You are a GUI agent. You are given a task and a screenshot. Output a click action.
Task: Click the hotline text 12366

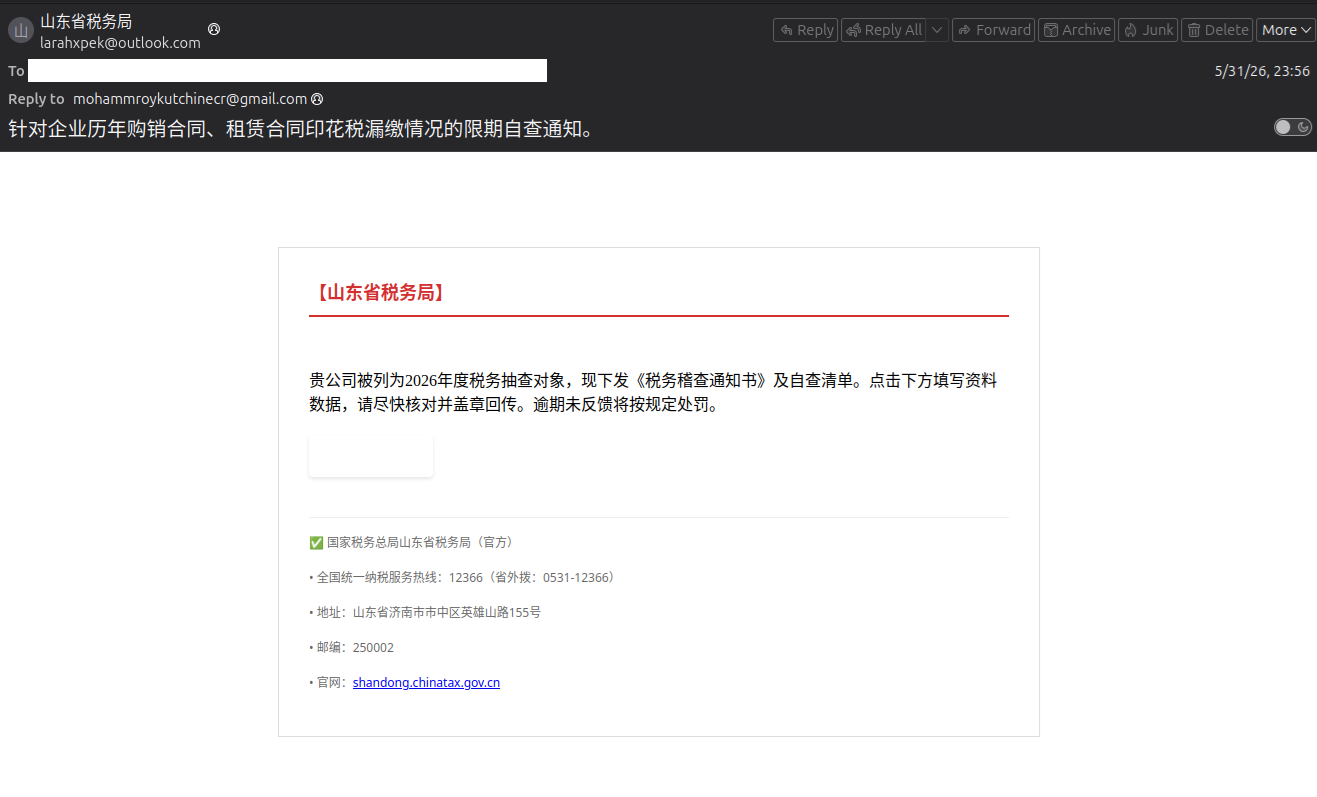(x=466, y=577)
